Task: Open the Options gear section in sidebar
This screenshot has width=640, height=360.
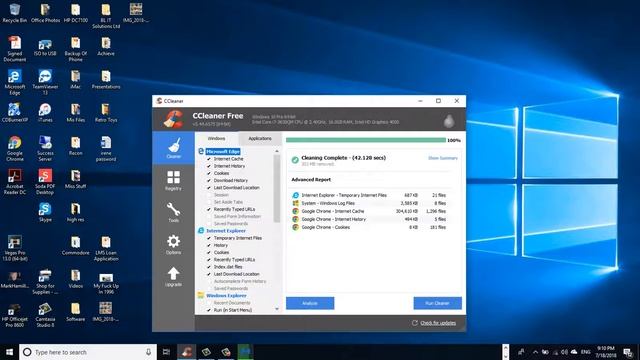Action: click(x=173, y=244)
